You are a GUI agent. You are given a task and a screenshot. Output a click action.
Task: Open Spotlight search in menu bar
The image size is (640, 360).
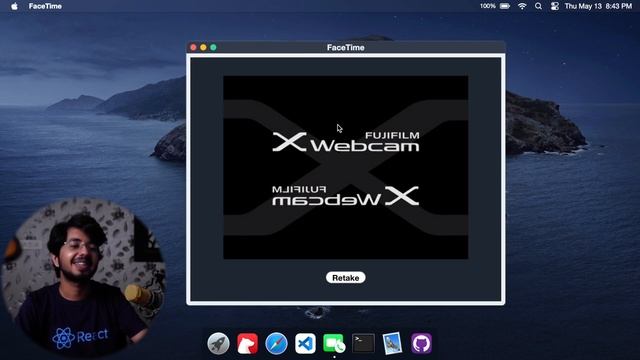[538, 6]
